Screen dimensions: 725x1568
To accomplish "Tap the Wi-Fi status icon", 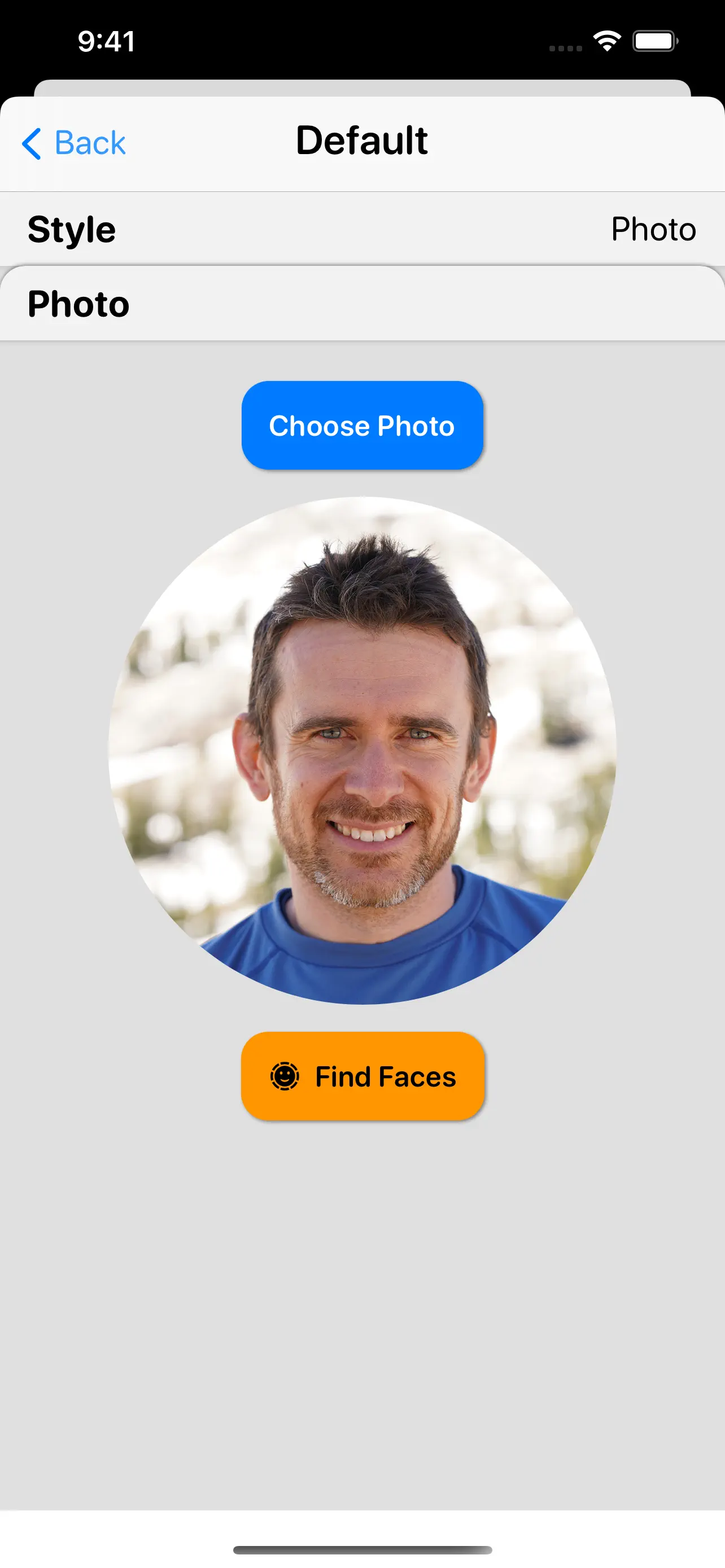I will point(607,41).
